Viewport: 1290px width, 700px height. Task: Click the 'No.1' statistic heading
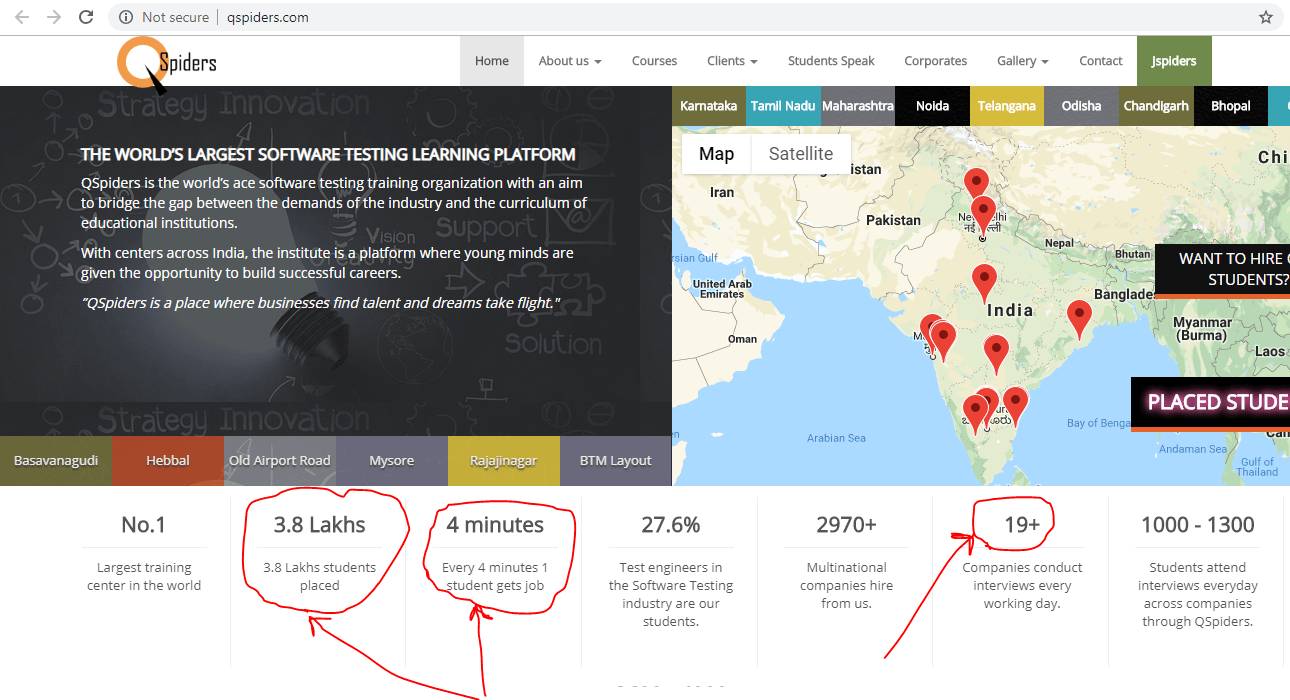click(144, 524)
